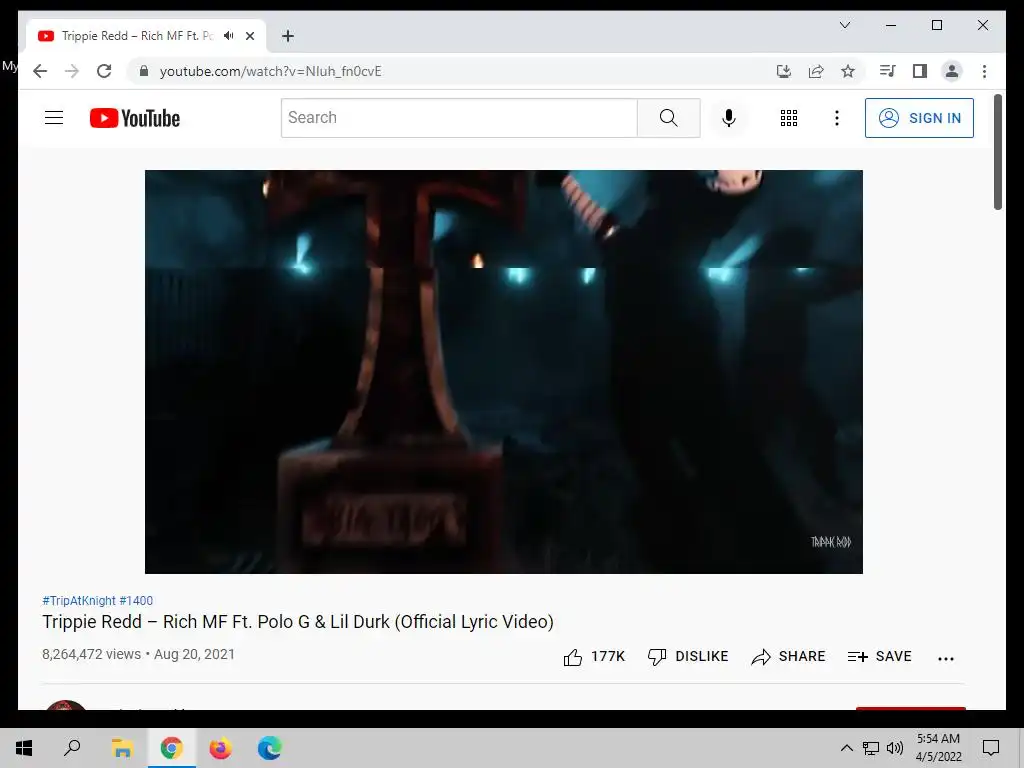Go back to previous page
Viewport: 1024px width, 768px height.
click(x=40, y=71)
